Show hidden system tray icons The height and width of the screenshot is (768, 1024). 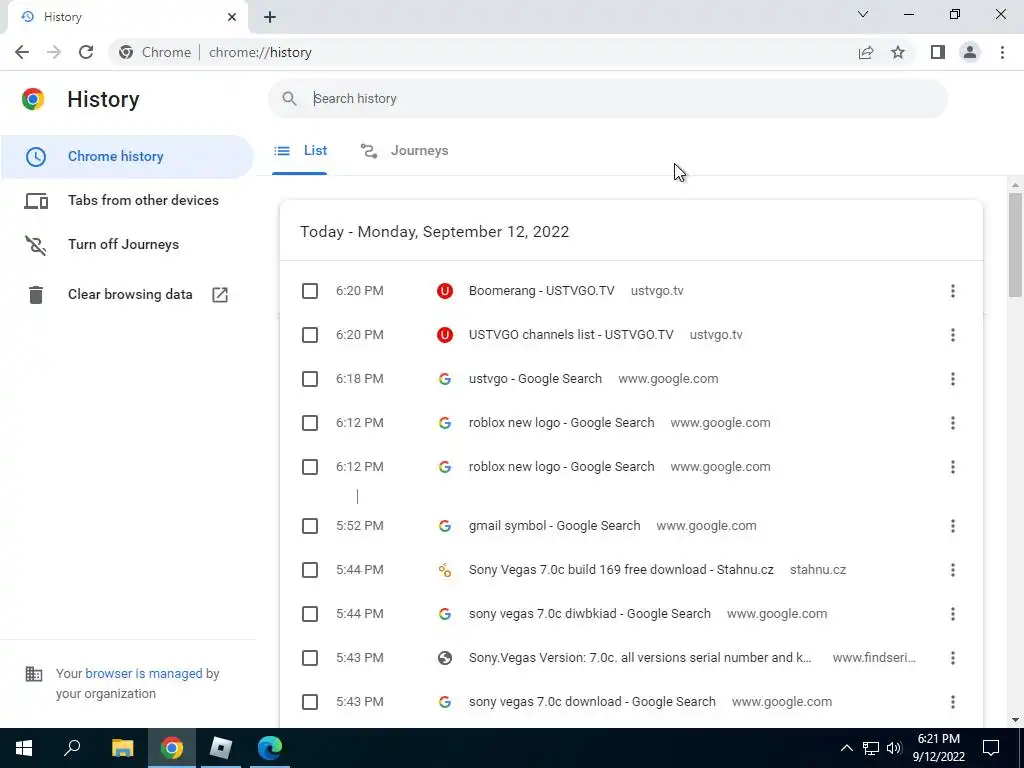coord(846,748)
